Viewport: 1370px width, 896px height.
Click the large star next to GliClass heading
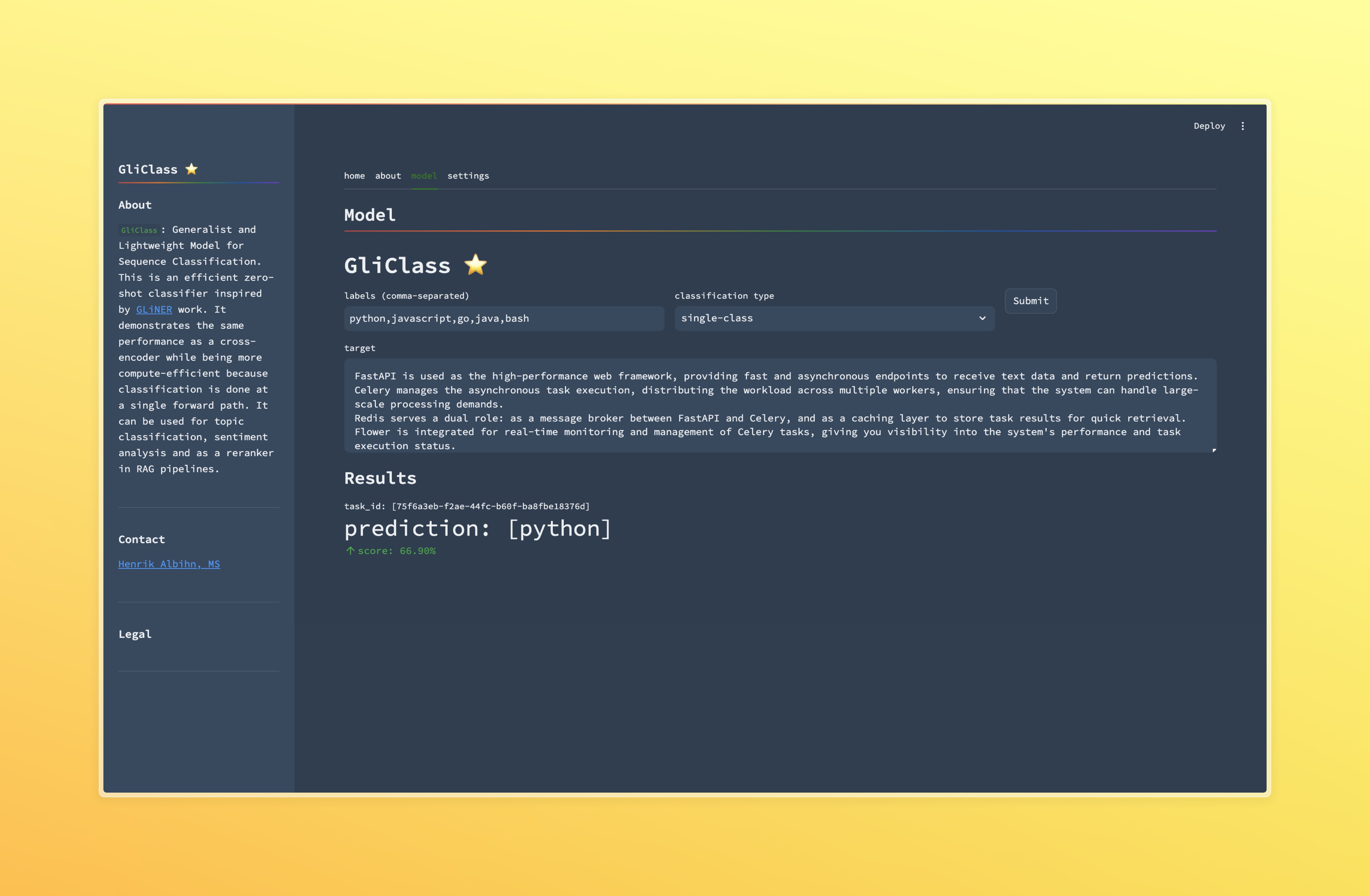[476, 265]
